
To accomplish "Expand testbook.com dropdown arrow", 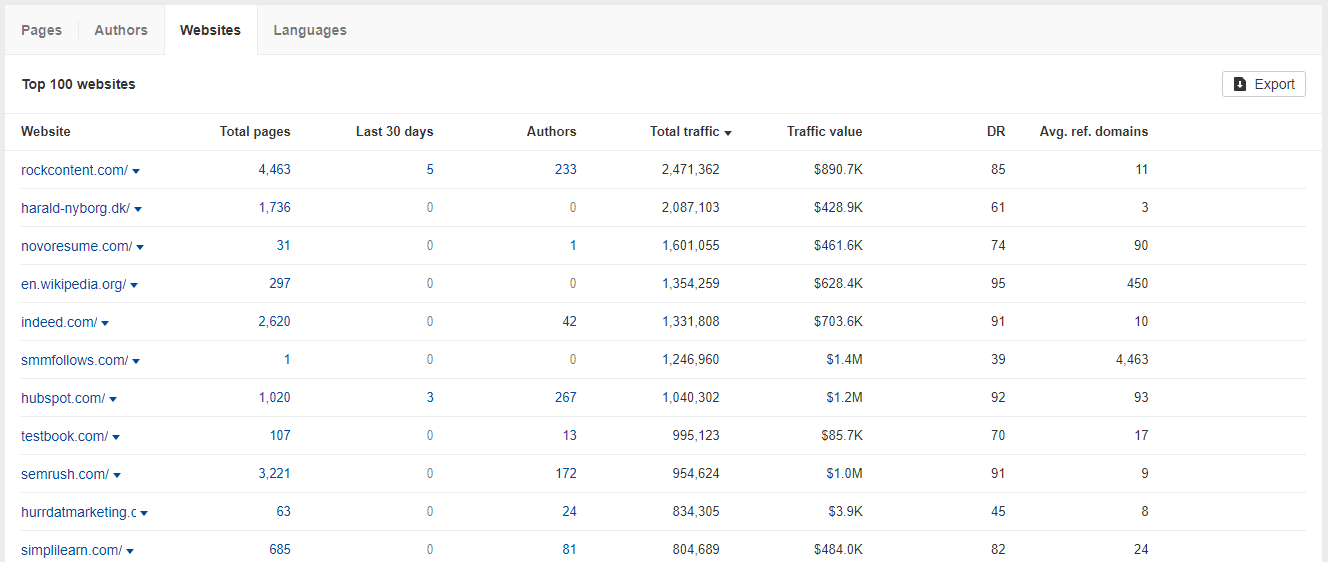I will click(x=116, y=437).
